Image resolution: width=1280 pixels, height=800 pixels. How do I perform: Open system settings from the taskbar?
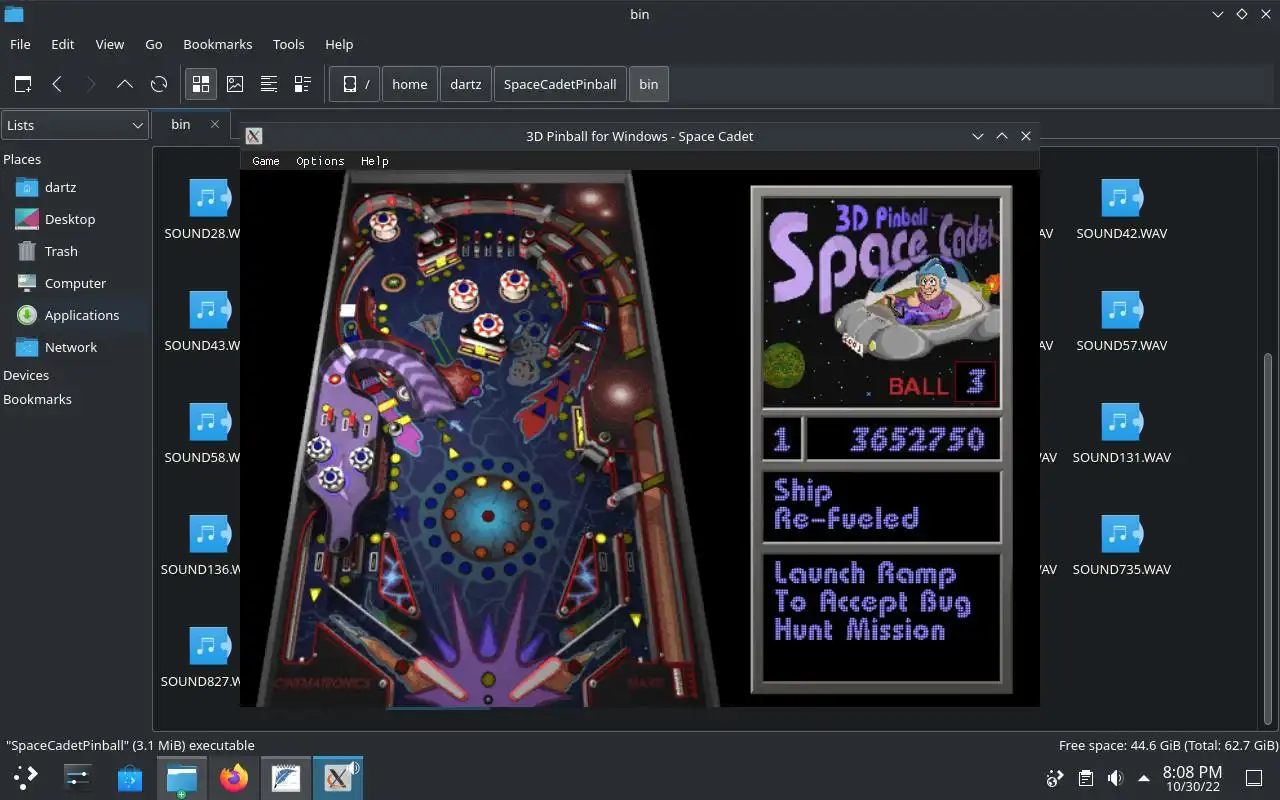pos(78,777)
